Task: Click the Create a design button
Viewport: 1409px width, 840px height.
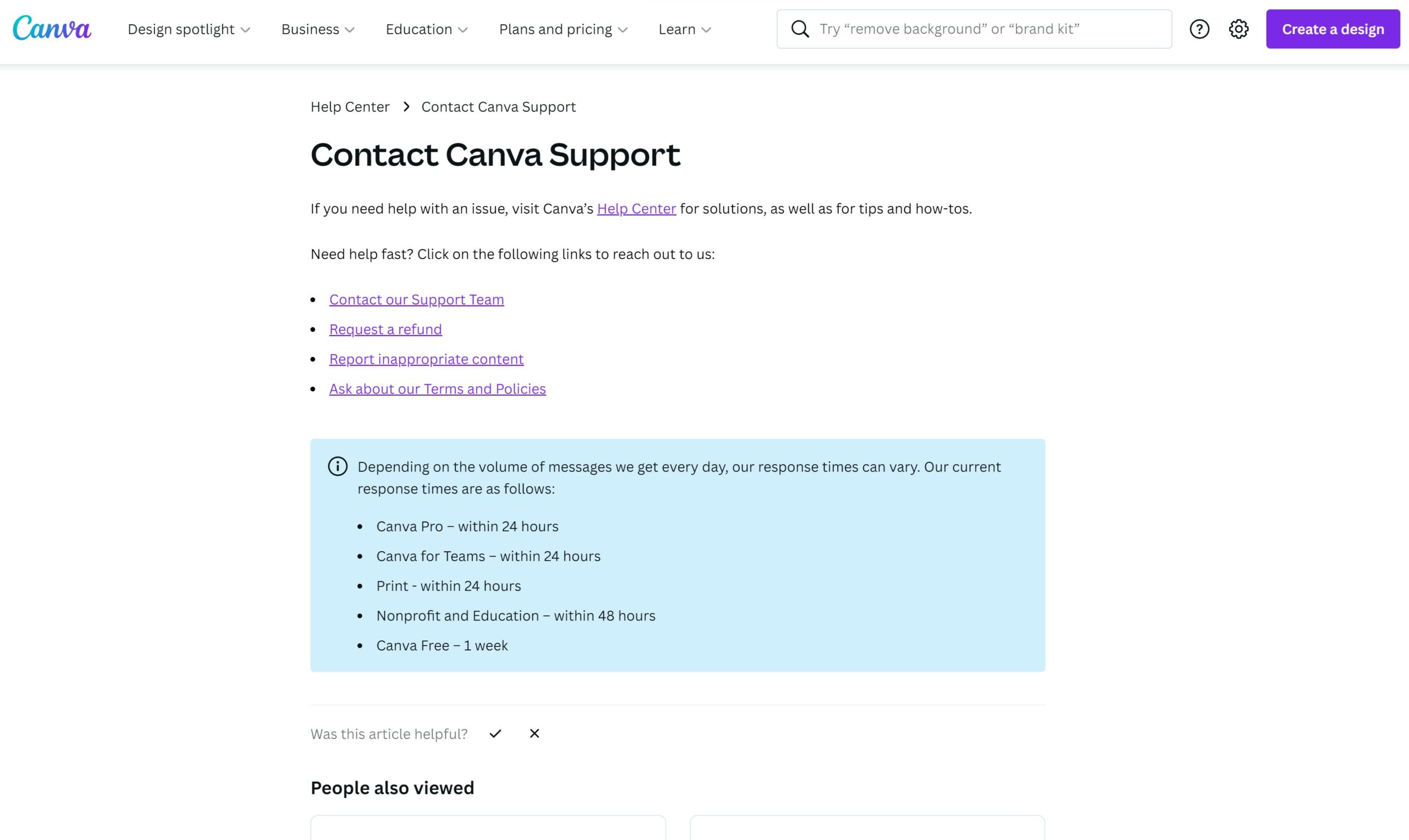Action: (1333, 29)
